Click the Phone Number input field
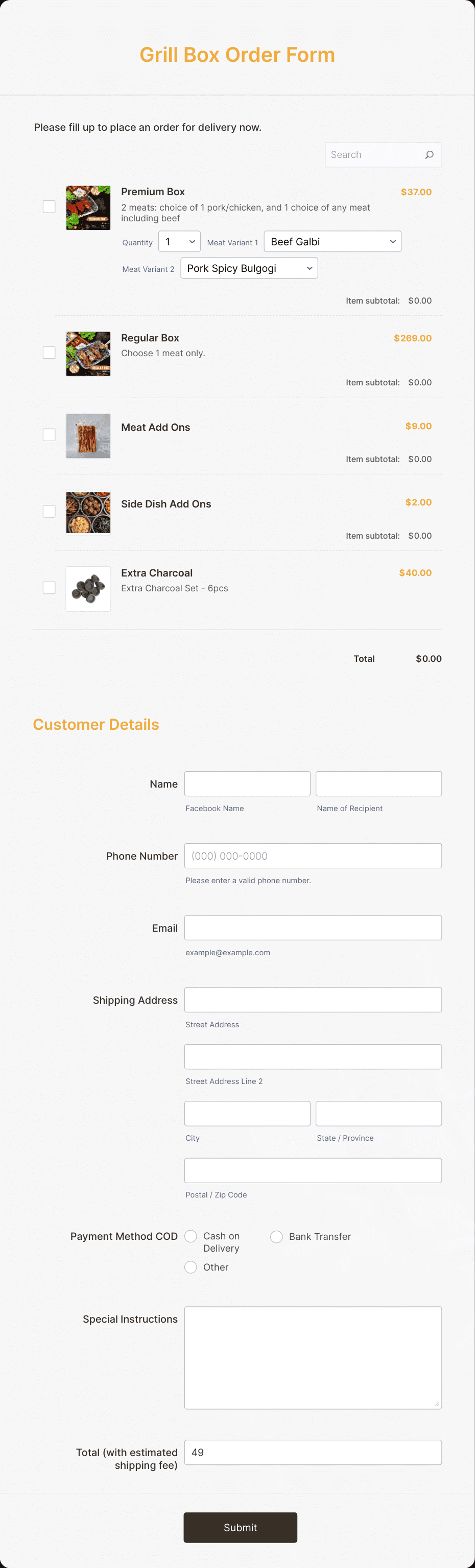 [313, 856]
